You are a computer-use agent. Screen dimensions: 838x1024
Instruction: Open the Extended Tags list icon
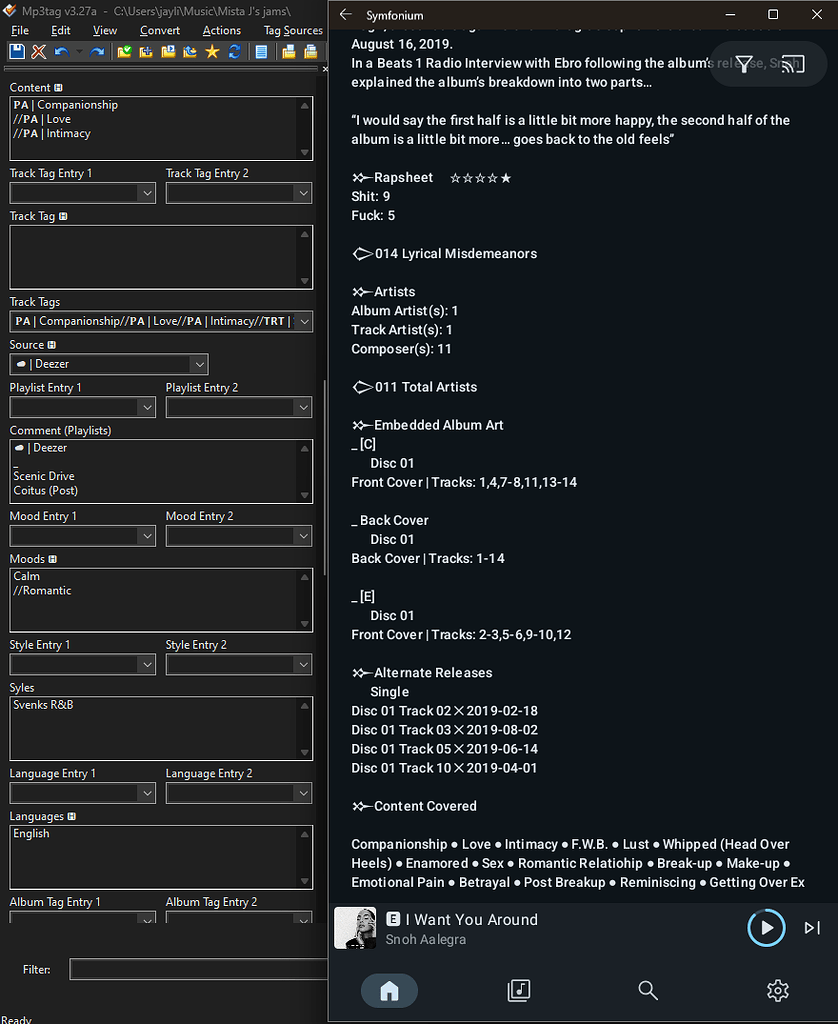261,51
